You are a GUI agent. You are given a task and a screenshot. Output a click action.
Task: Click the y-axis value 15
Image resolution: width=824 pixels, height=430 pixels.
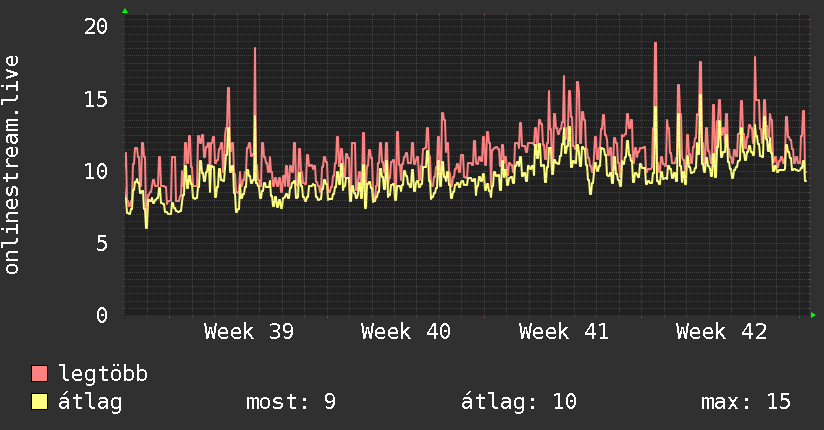(96, 99)
